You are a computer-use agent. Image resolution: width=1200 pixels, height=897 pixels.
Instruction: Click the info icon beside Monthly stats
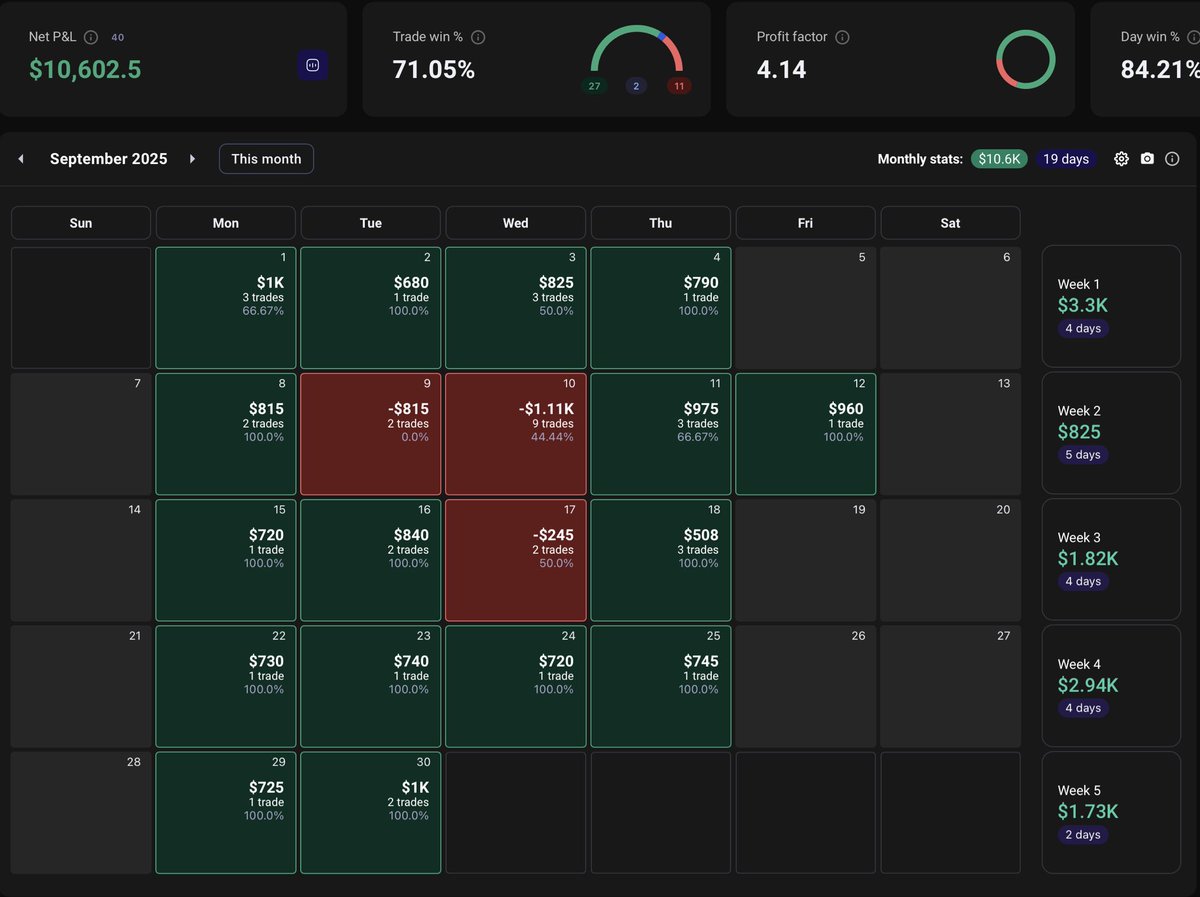point(1171,158)
